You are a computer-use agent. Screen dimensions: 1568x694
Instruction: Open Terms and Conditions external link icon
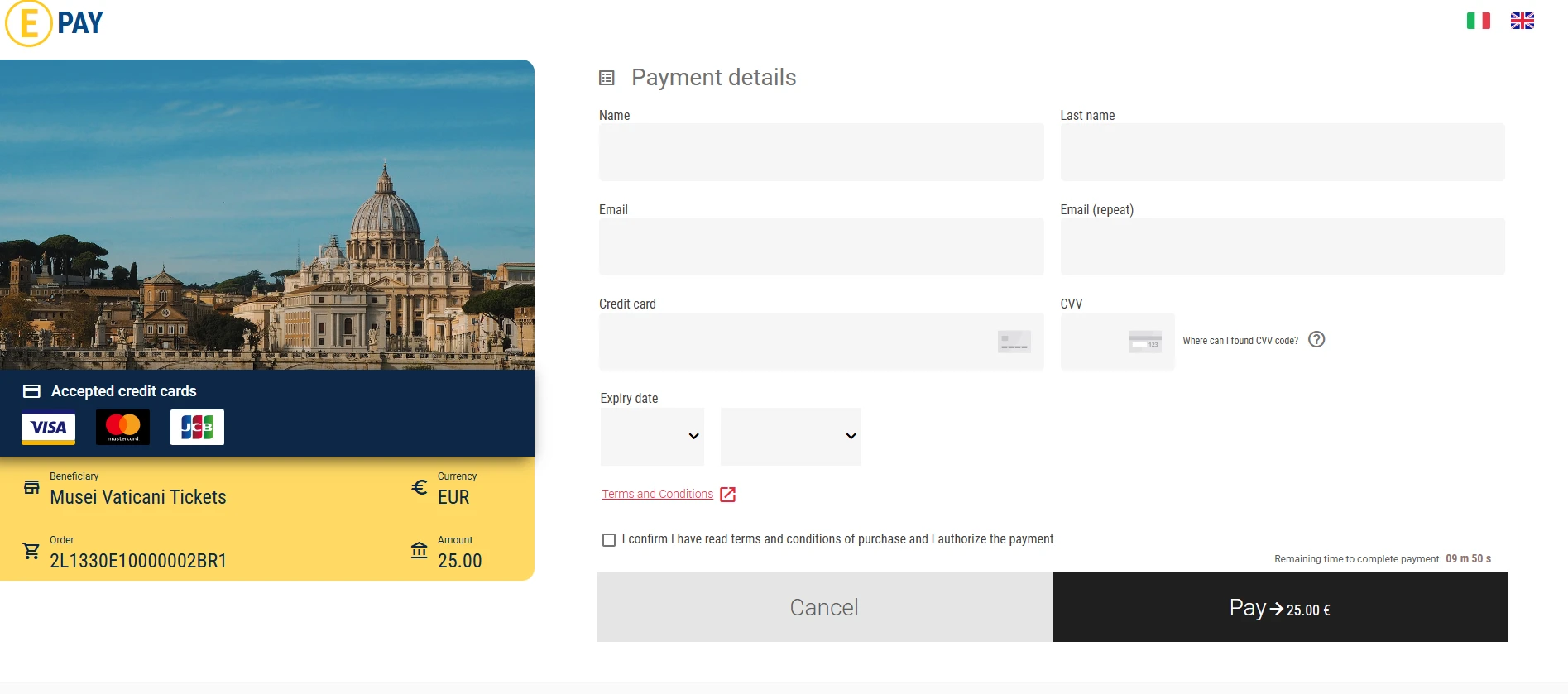click(x=728, y=495)
